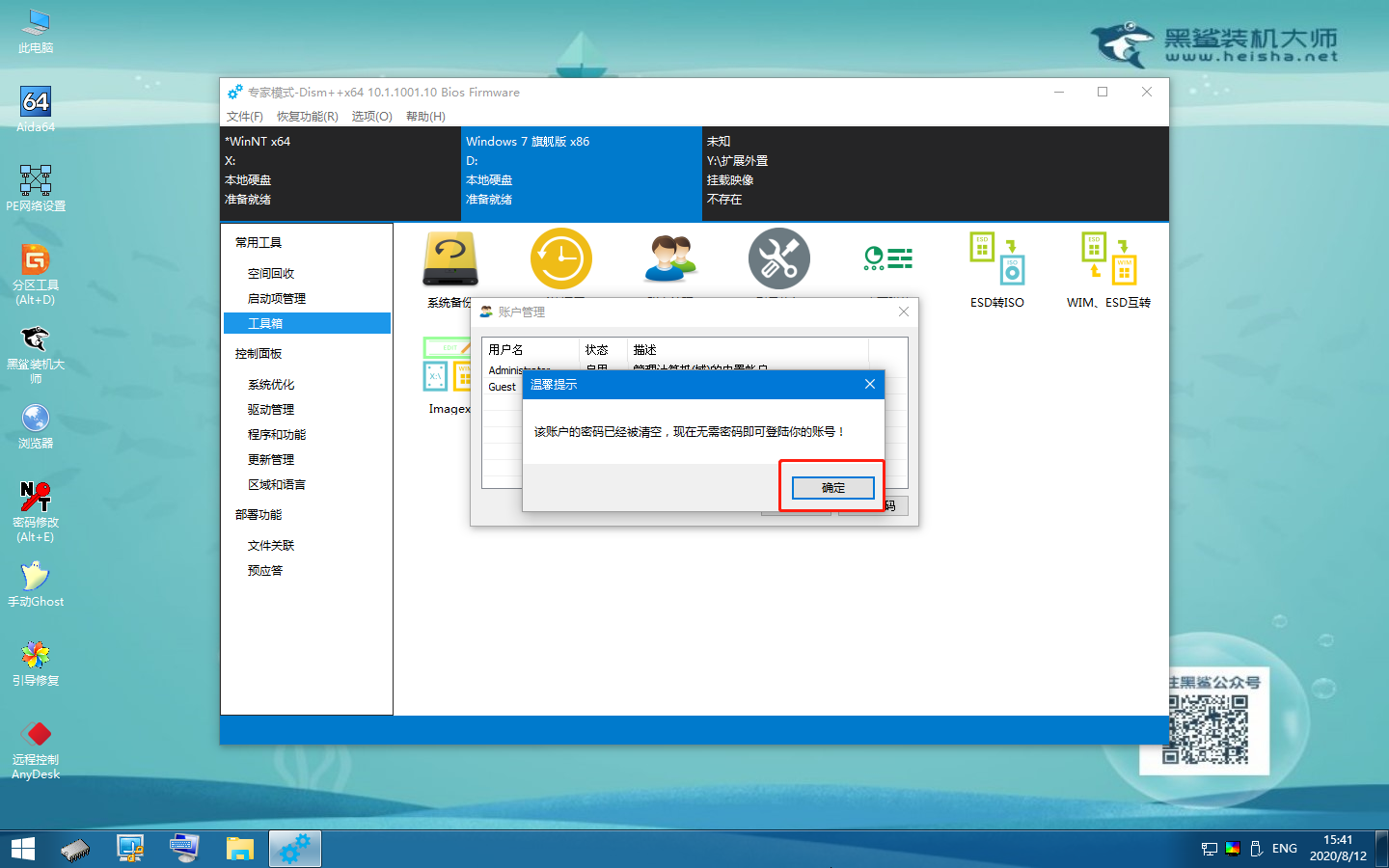
Task: Click the 描述 column header
Action: pos(748,349)
